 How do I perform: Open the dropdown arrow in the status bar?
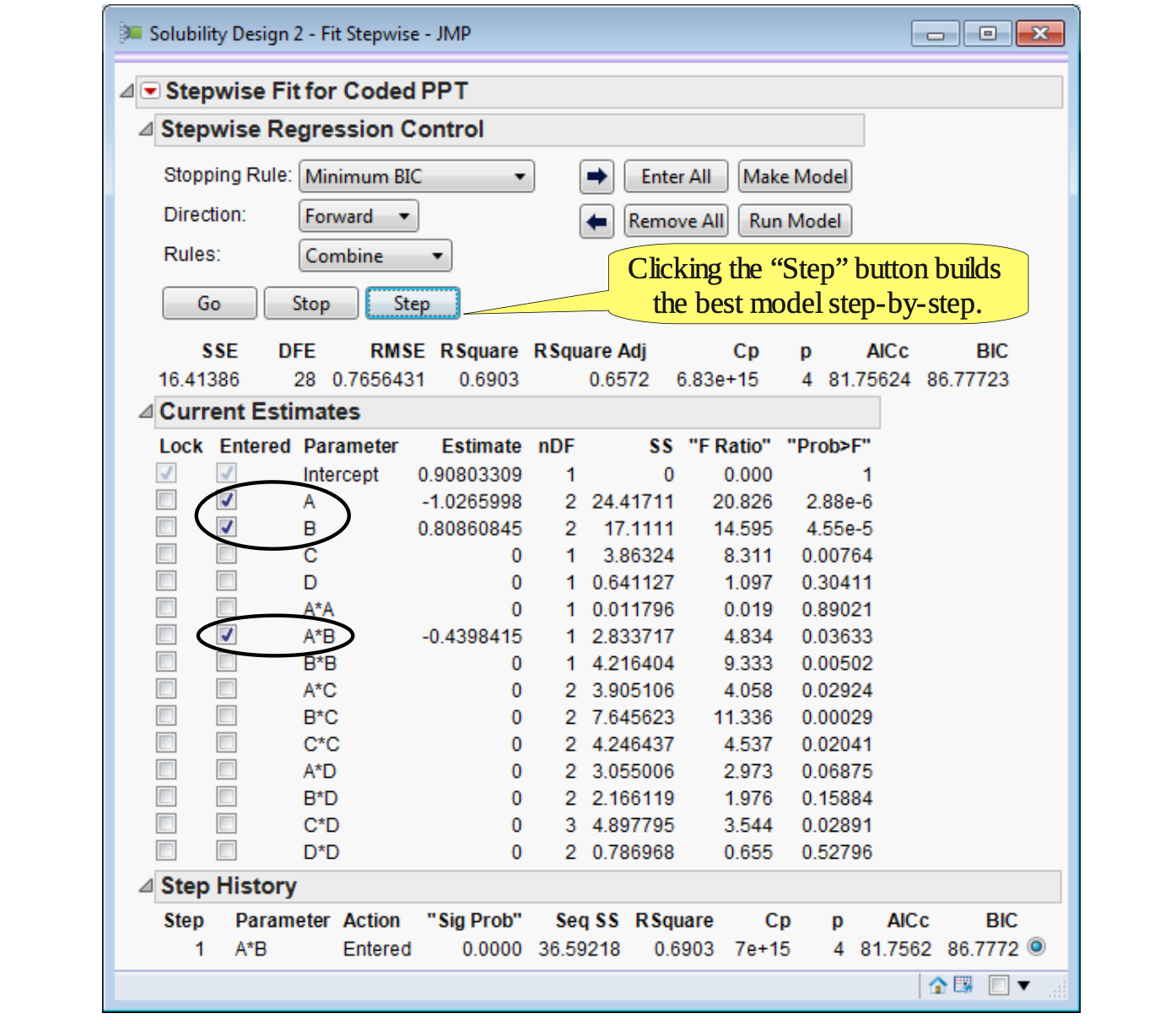coord(1023,984)
